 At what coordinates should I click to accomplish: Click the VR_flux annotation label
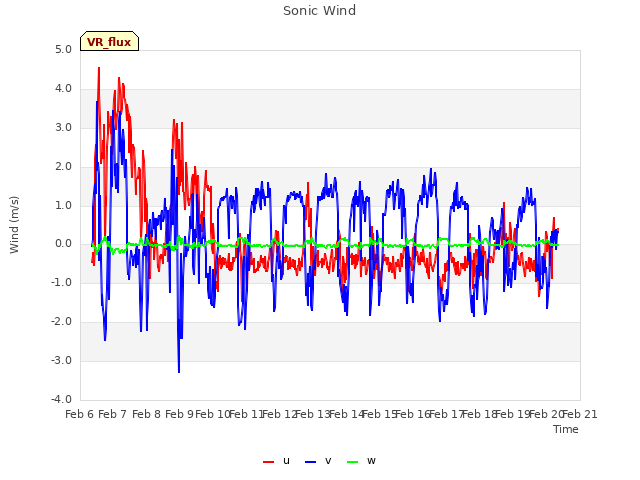click(109, 42)
